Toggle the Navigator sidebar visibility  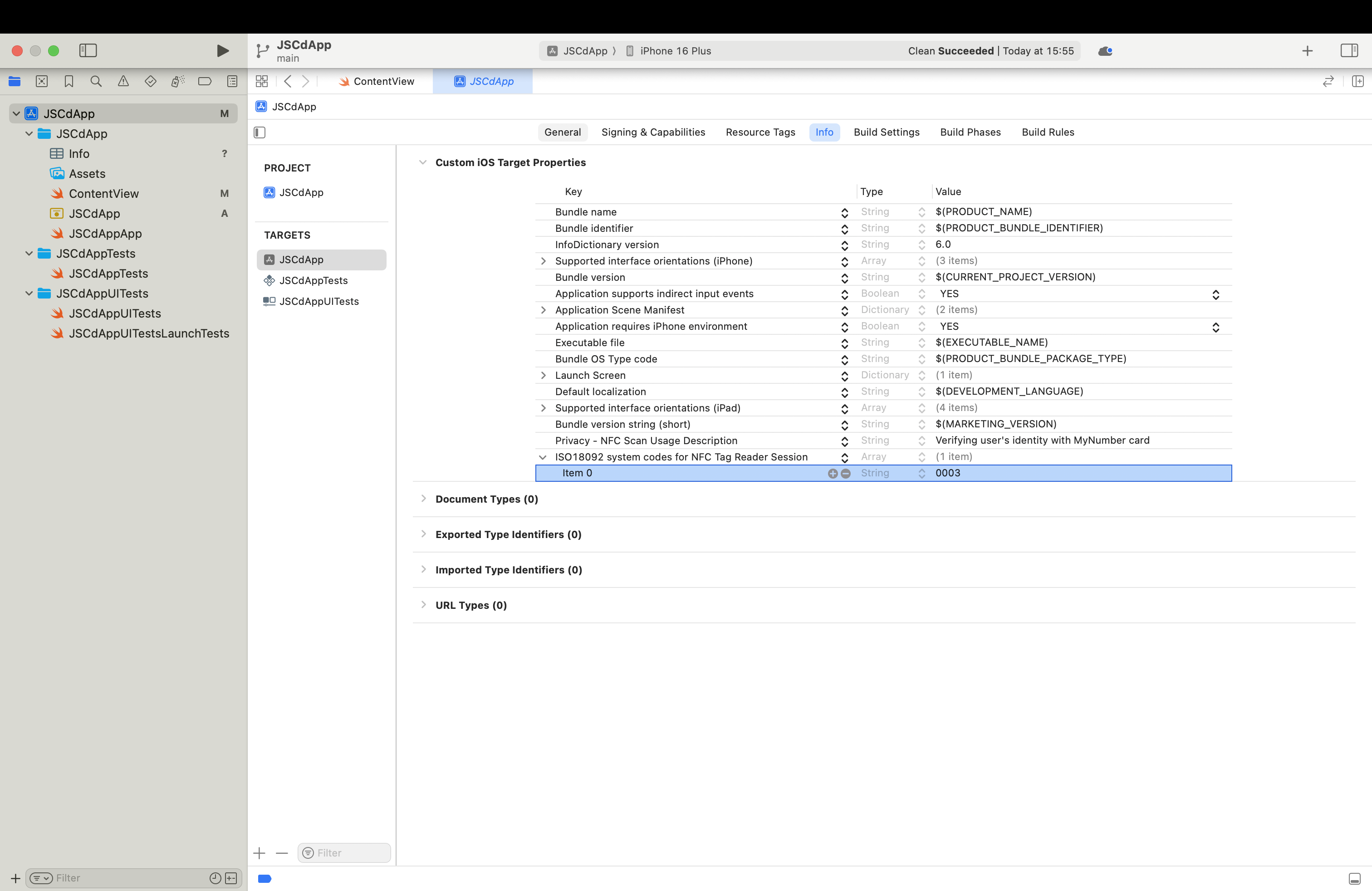point(88,51)
